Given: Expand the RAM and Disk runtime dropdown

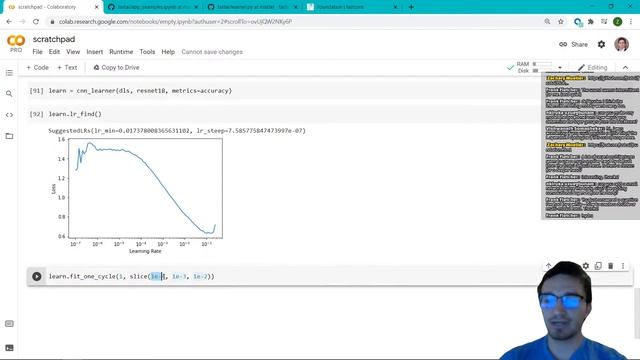Looking at the screenshot, I should pos(560,67).
